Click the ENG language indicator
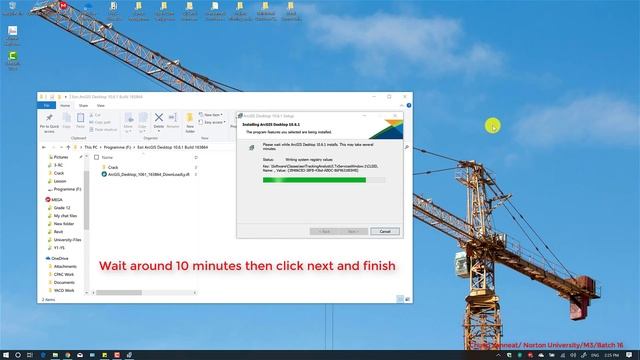 [595, 356]
